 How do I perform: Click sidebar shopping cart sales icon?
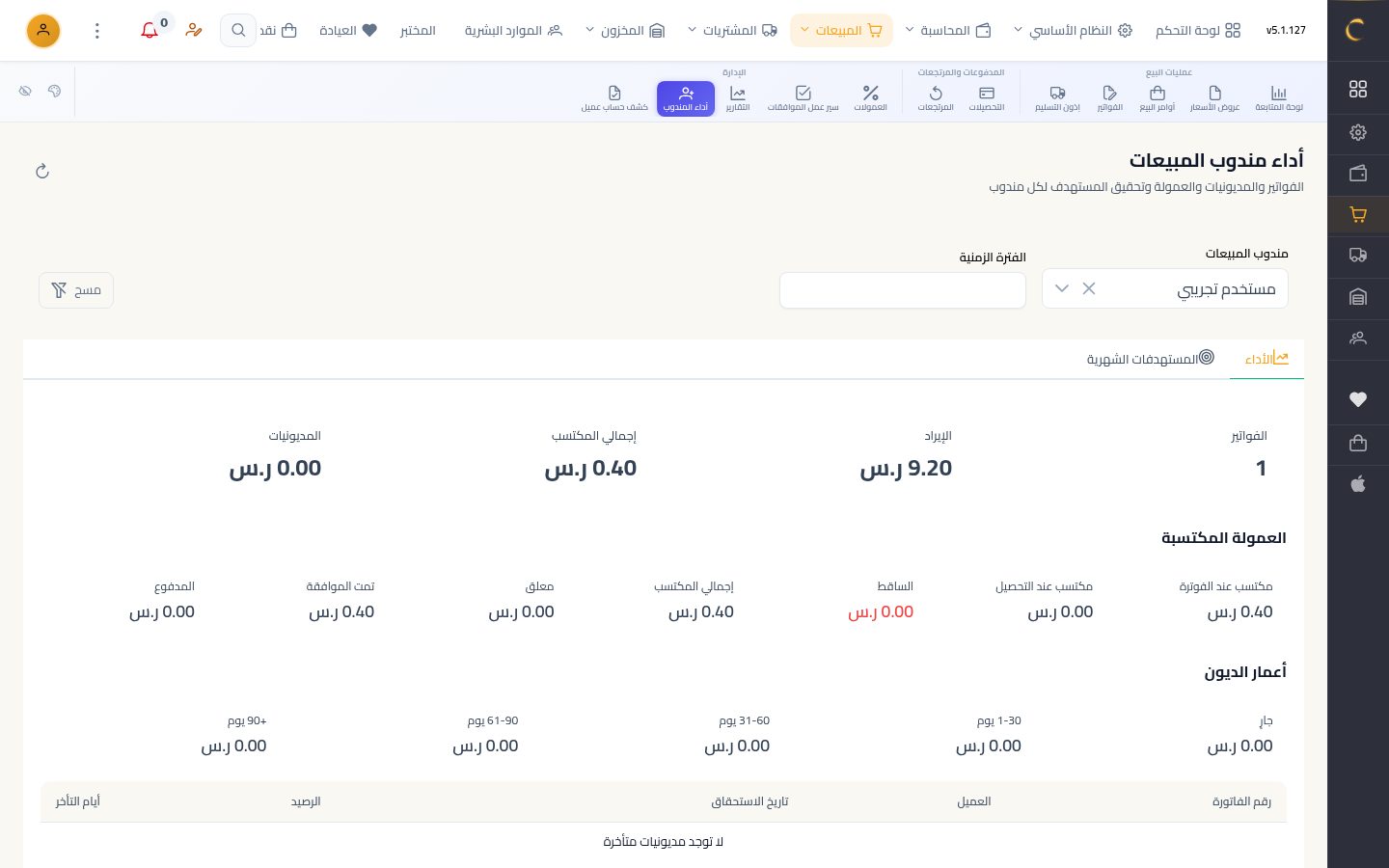tap(1358, 215)
